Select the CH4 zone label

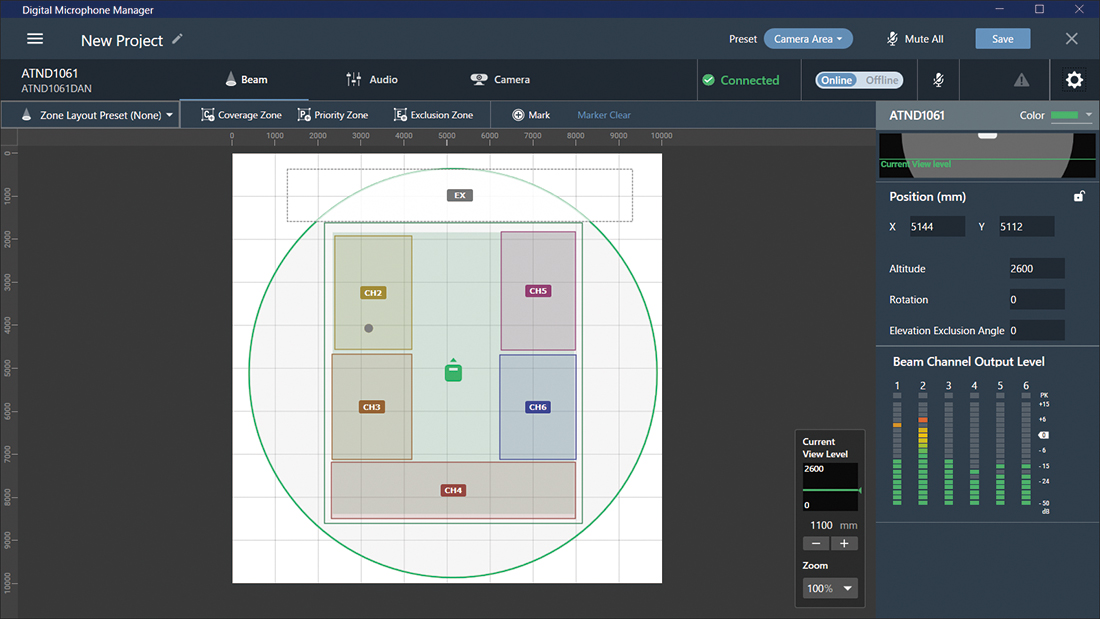pos(452,491)
